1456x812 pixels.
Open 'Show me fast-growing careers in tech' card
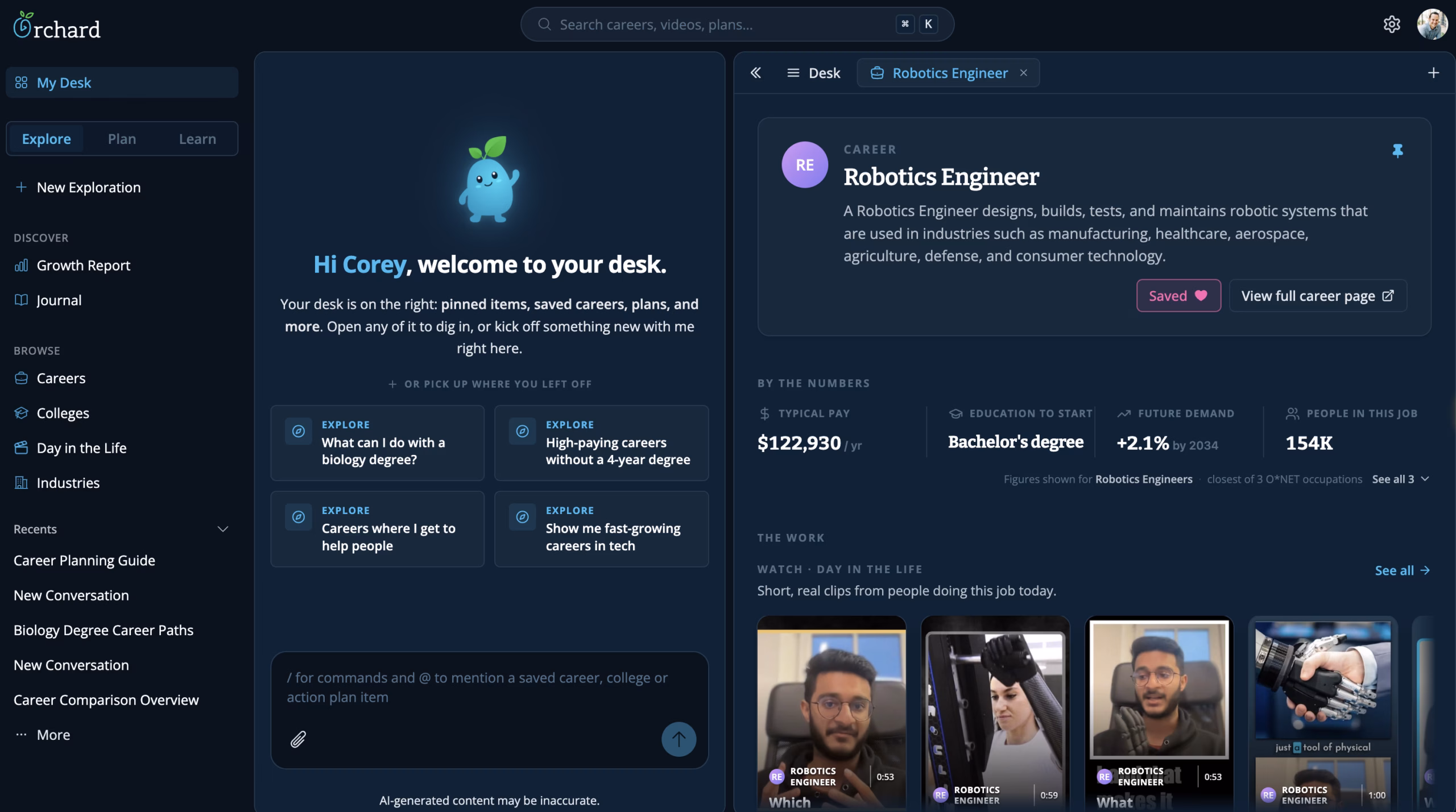602,529
